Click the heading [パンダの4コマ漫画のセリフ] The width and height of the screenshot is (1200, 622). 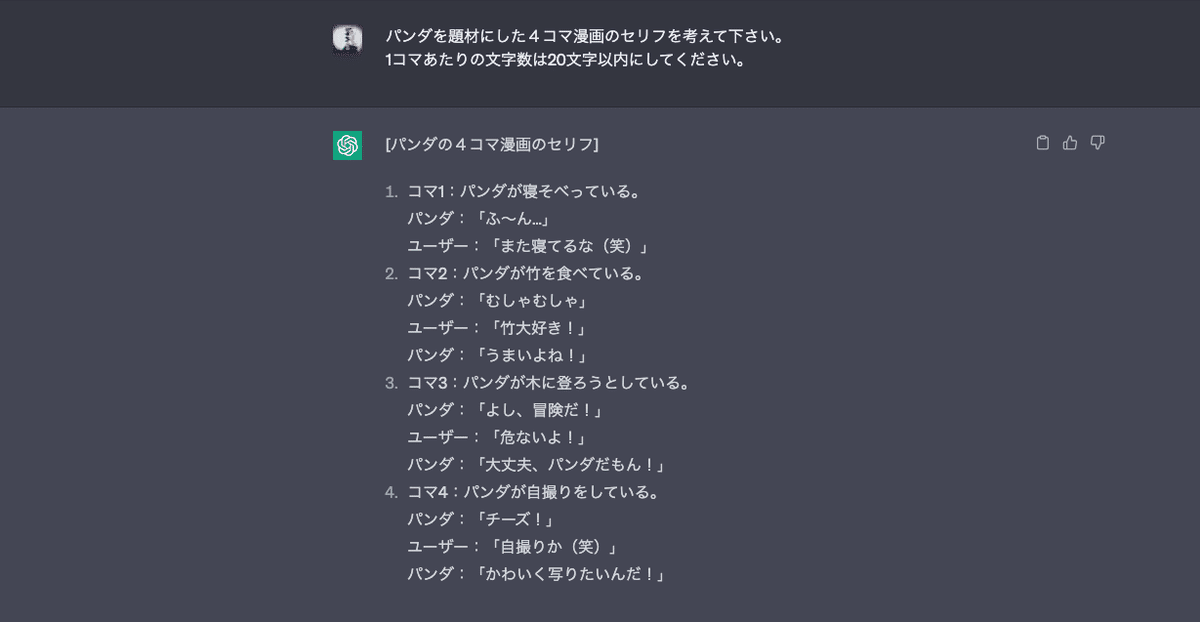[x=492, y=145]
